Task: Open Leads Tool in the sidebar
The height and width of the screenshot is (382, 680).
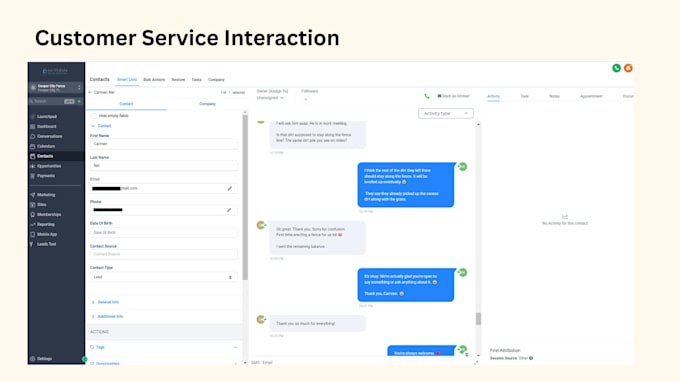Action: 46,244
